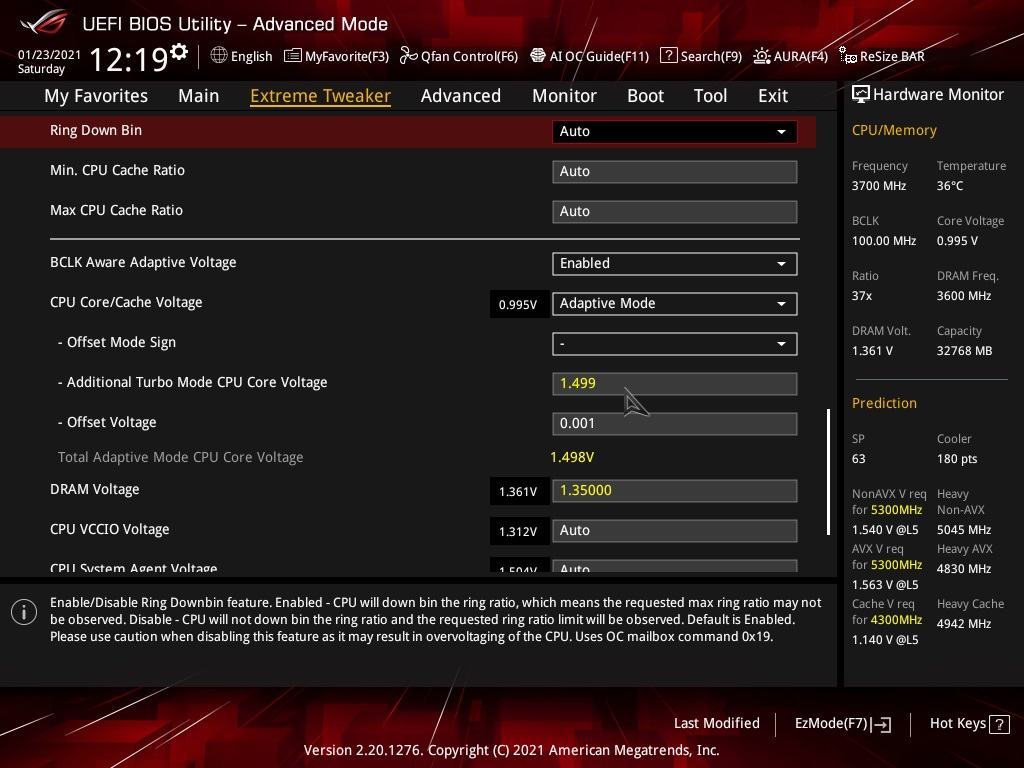Viewport: 1024px width, 768px height.
Task: Open MyFavorite(F3) list icon
Action: pyautogui.click(x=293, y=56)
